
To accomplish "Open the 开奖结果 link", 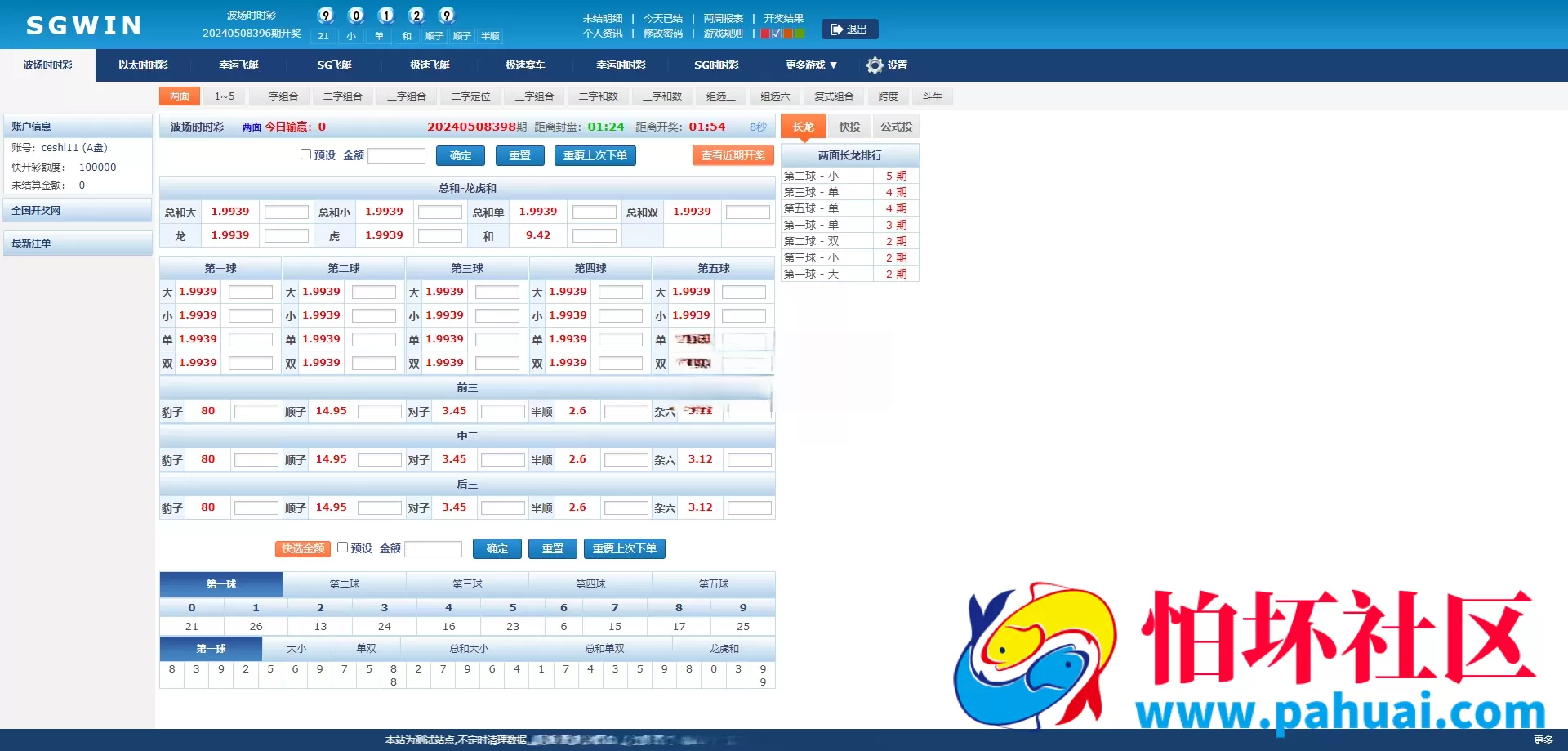I will tap(784, 18).
